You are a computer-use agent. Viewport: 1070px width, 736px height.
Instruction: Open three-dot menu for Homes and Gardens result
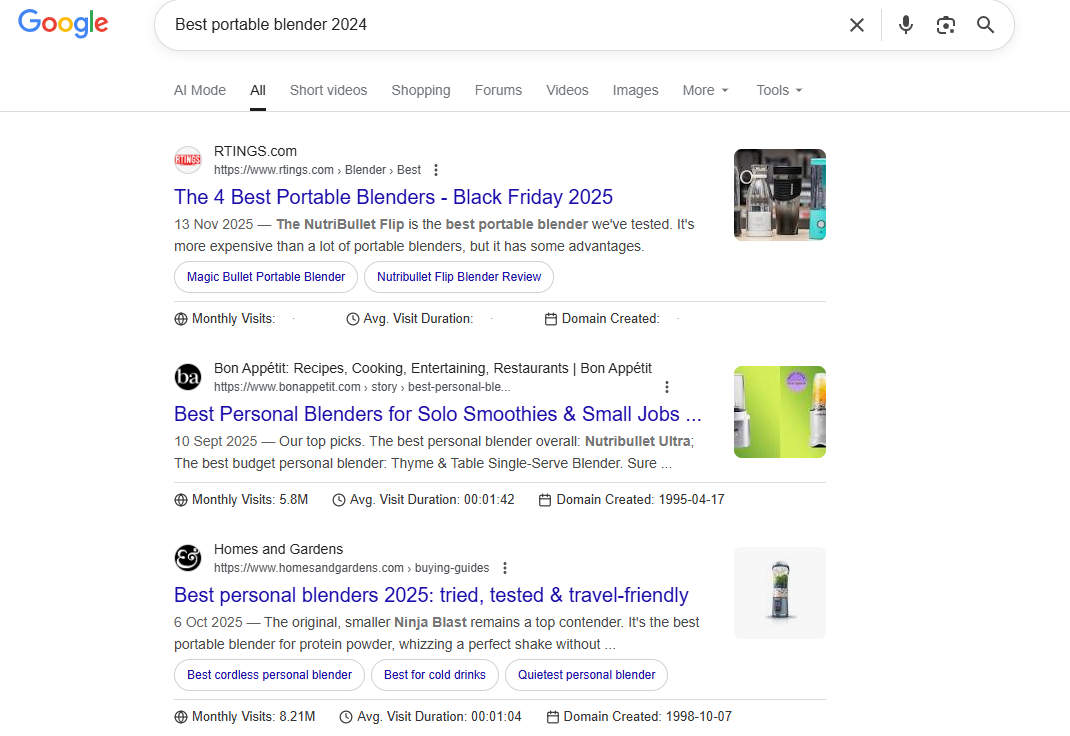tap(504, 568)
